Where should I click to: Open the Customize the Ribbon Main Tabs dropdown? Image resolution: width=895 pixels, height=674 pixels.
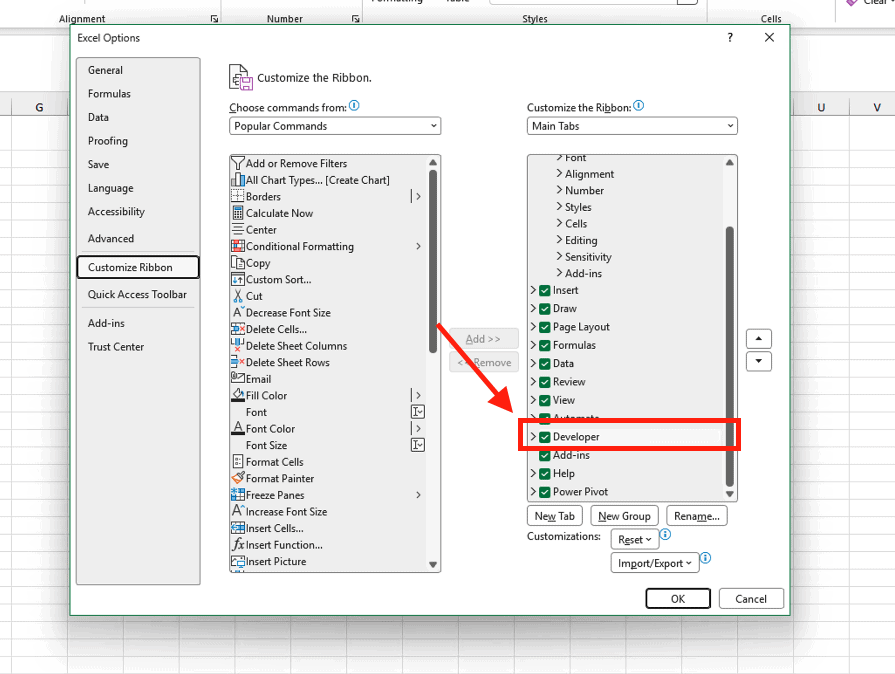[x=632, y=126]
